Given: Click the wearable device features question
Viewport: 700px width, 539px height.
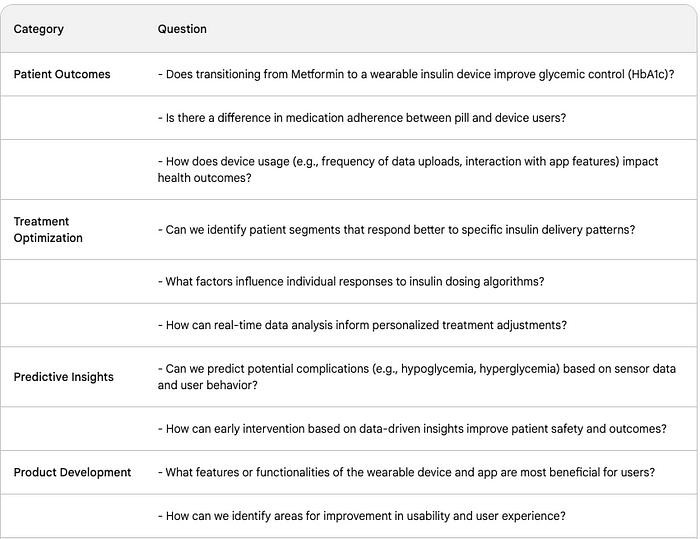Looking at the screenshot, I should (407, 472).
